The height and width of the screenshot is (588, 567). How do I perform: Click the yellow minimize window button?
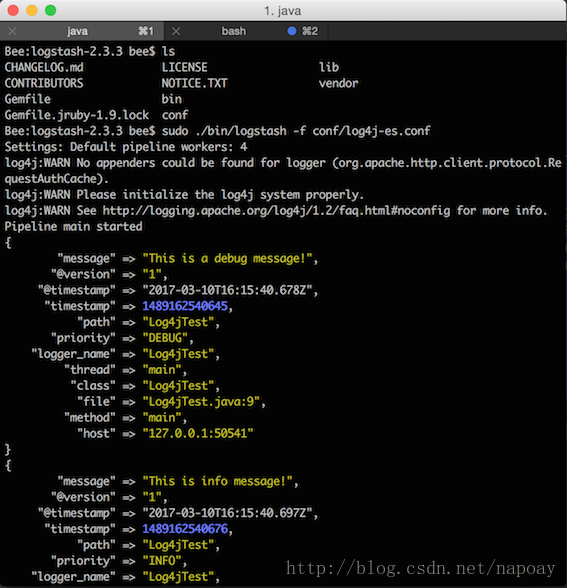coord(32,10)
